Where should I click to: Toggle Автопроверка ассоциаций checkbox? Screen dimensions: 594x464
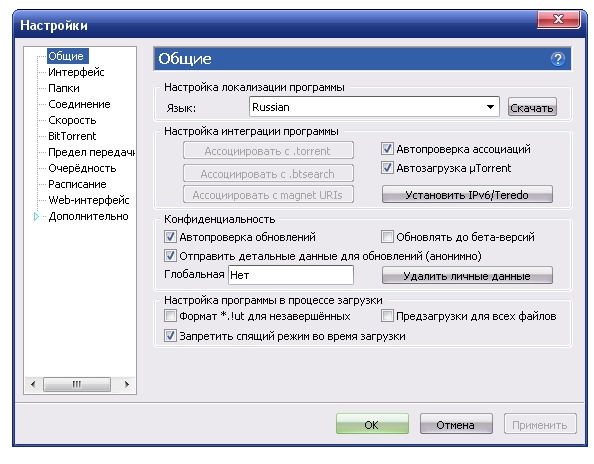387,149
